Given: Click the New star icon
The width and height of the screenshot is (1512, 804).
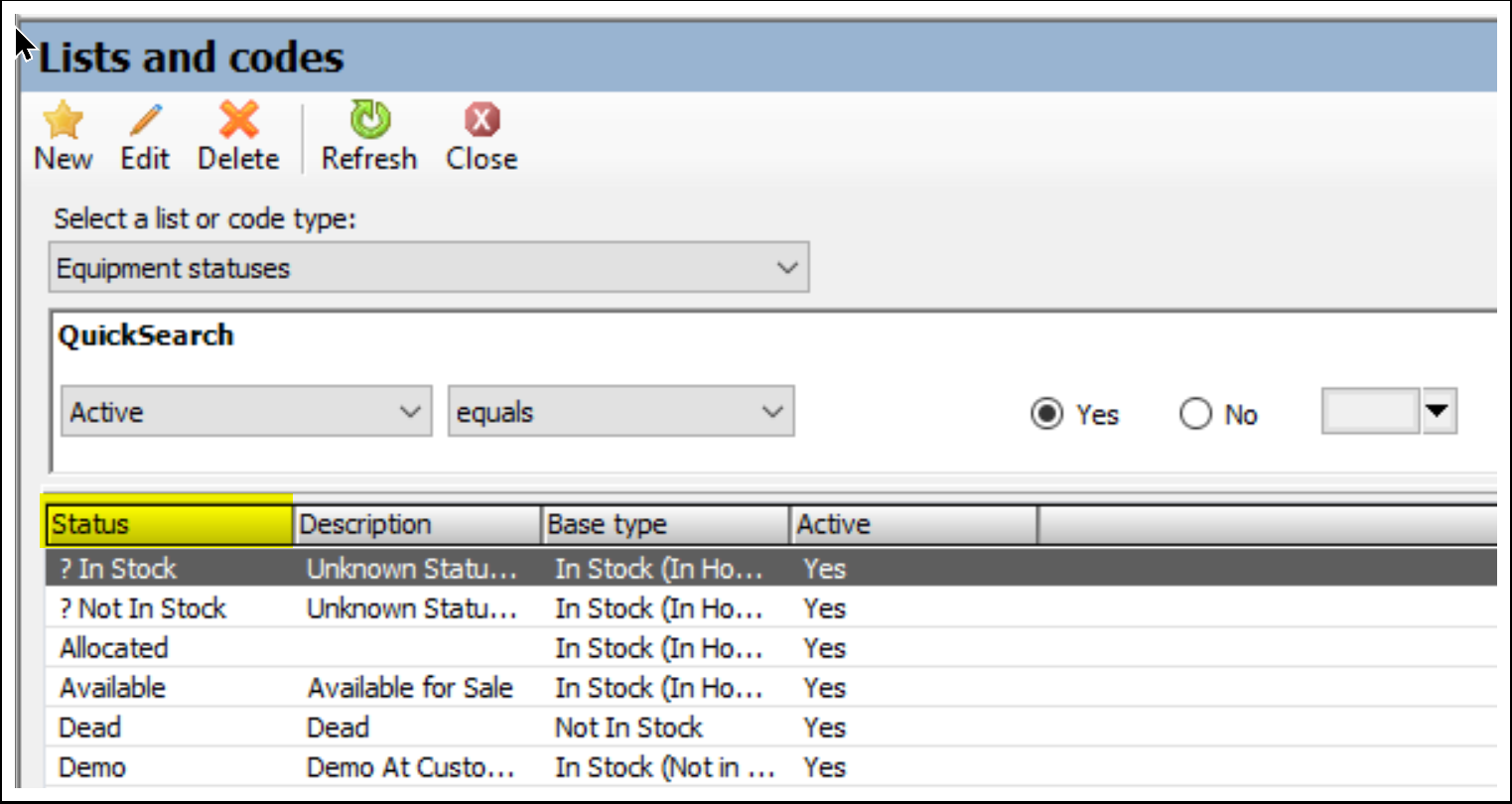Looking at the screenshot, I should pyautogui.click(x=63, y=120).
